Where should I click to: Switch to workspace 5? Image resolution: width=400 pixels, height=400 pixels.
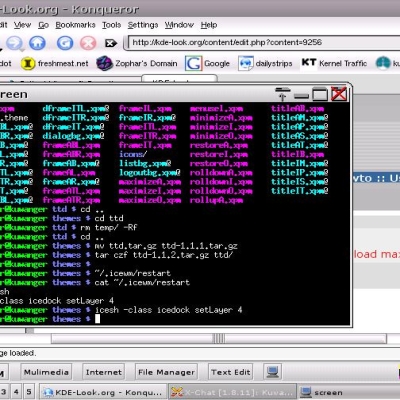tap(29, 392)
